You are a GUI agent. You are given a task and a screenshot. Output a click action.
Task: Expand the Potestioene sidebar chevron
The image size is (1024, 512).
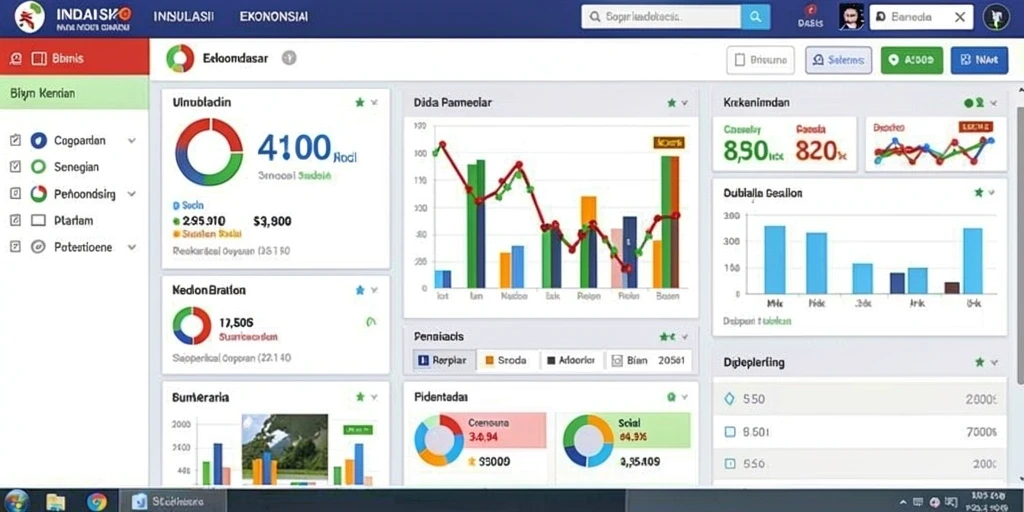click(132, 248)
